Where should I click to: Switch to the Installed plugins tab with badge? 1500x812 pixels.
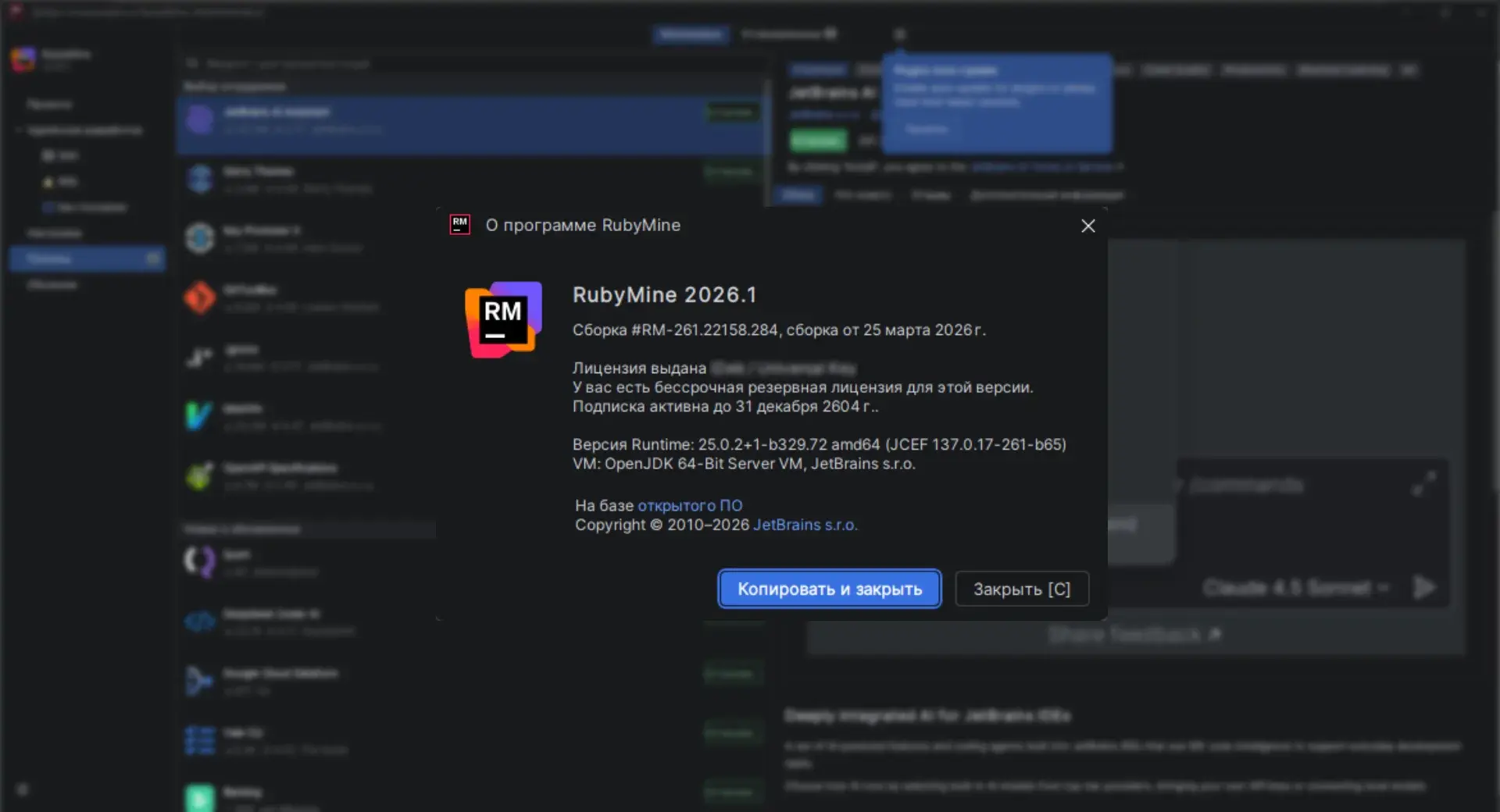pos(787,34)
